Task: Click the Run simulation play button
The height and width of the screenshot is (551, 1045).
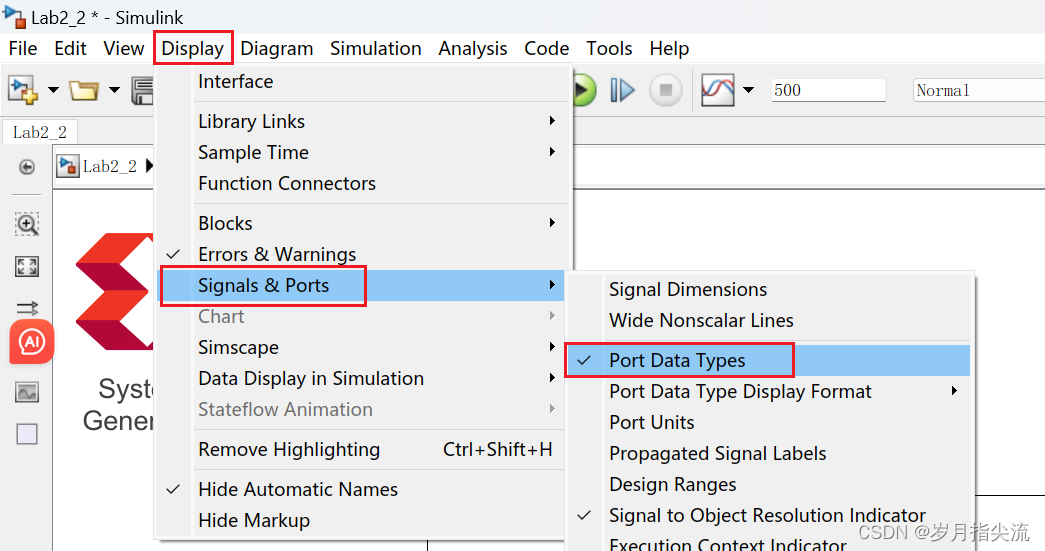Action: (584, 90)
